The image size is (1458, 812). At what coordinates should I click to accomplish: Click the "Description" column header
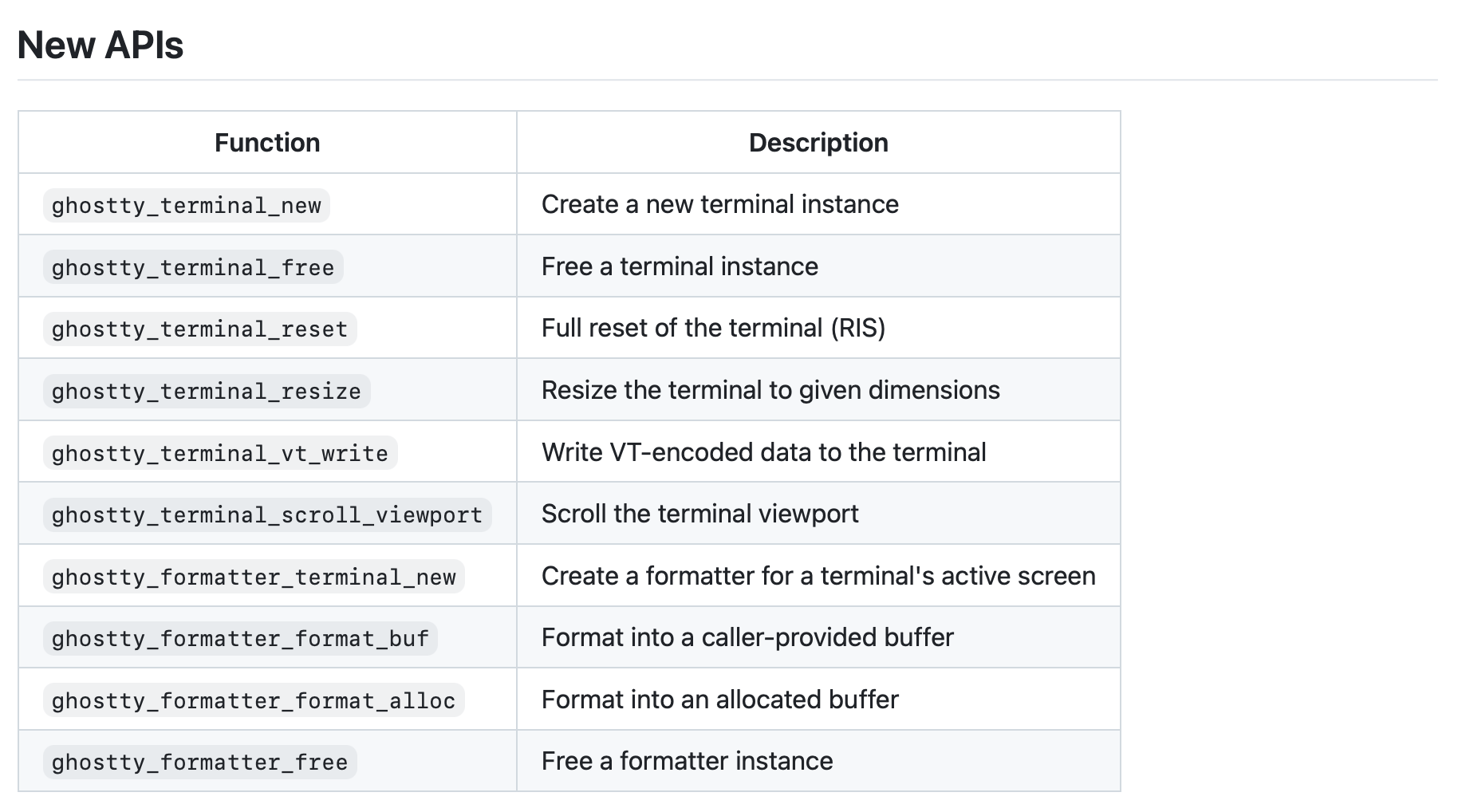[818, 143]
